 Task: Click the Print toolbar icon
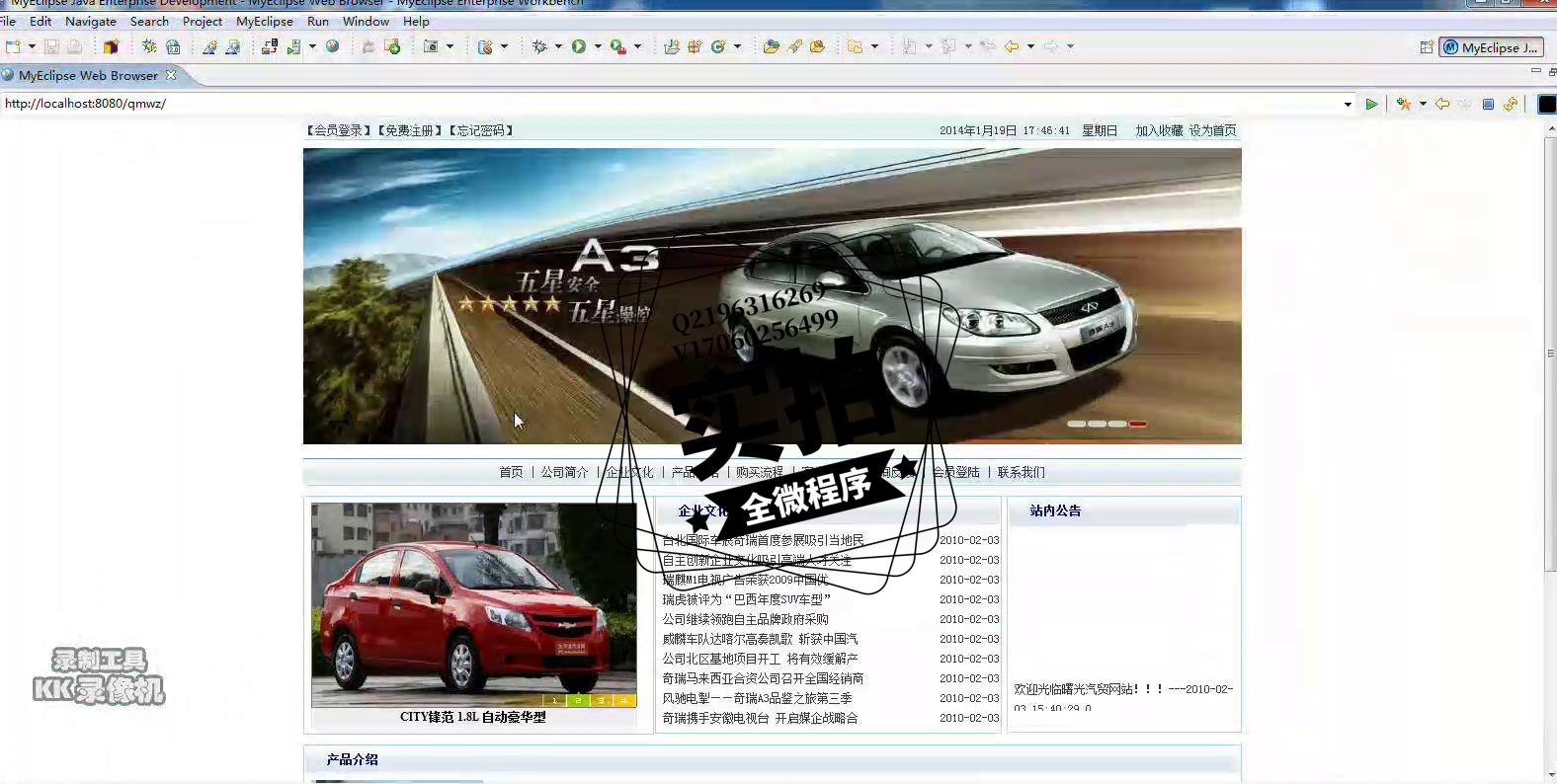coord(74,46)
